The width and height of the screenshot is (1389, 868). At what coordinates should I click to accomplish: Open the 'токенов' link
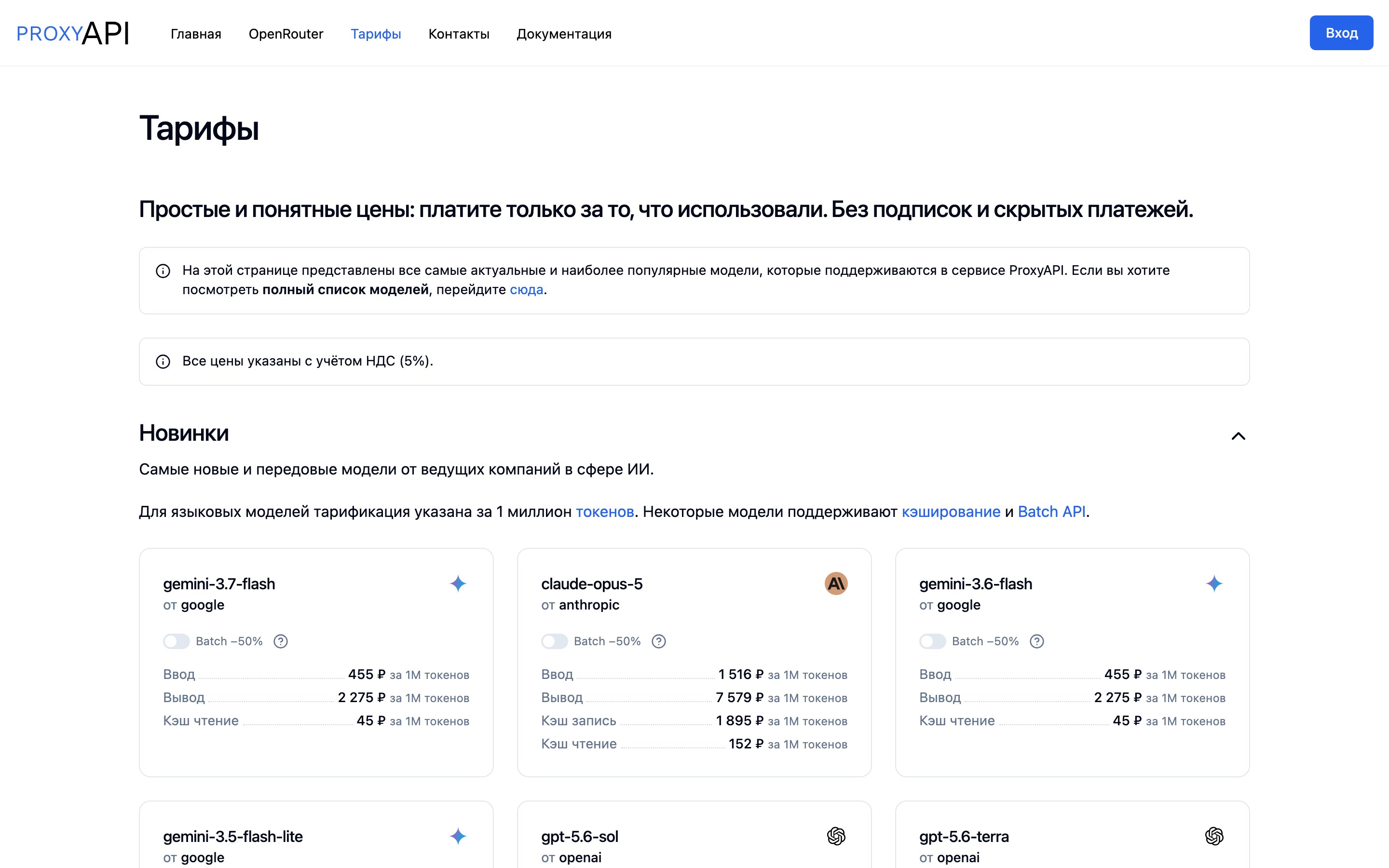[605, 512]
